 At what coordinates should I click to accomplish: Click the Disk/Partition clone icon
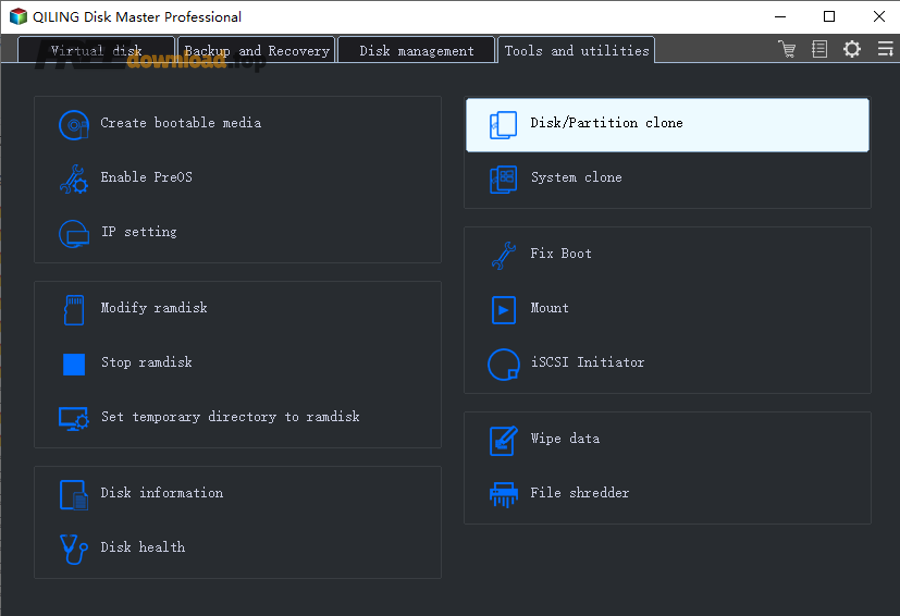[503, 125]
